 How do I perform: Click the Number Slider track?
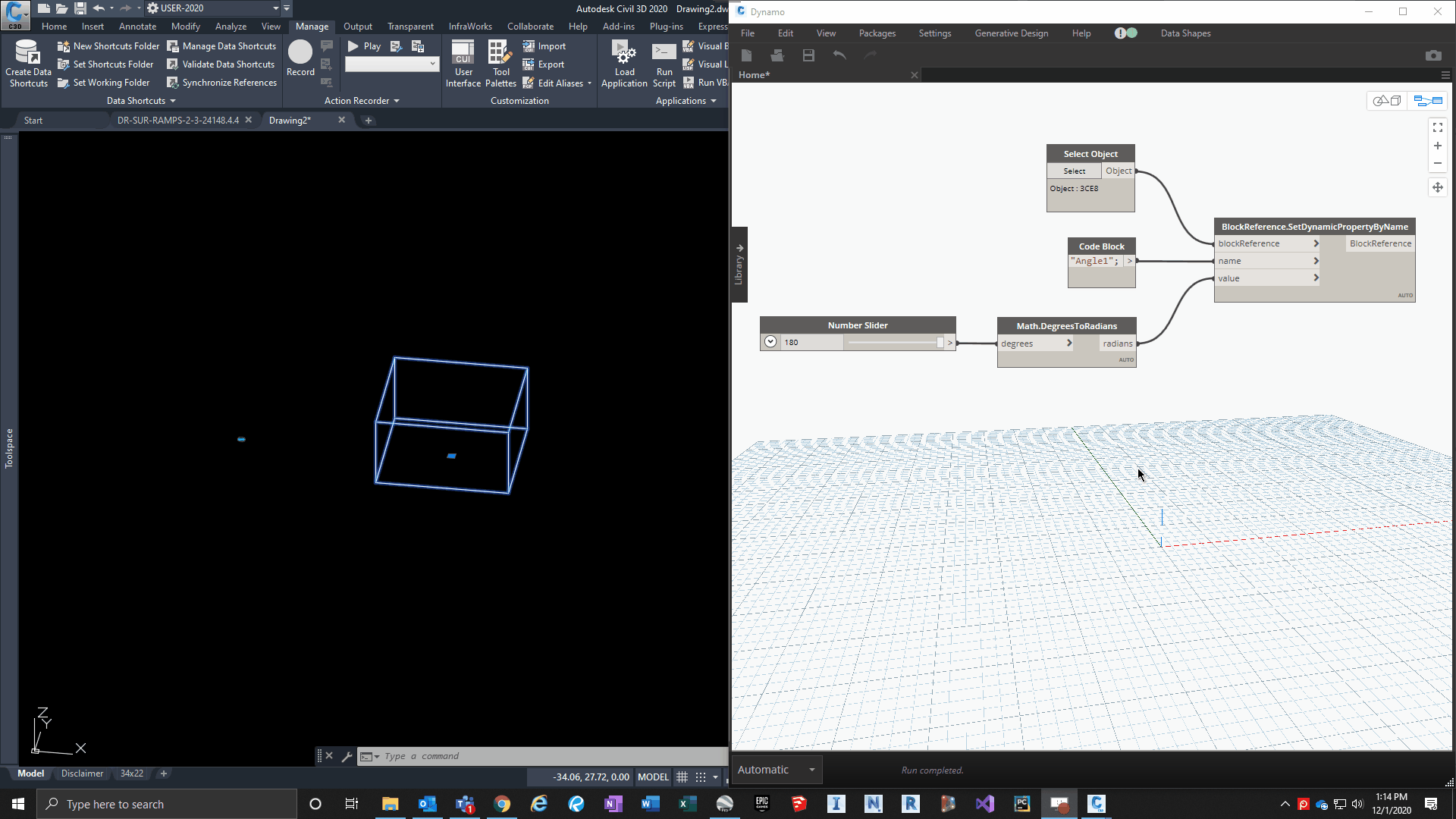coord(895,343)
